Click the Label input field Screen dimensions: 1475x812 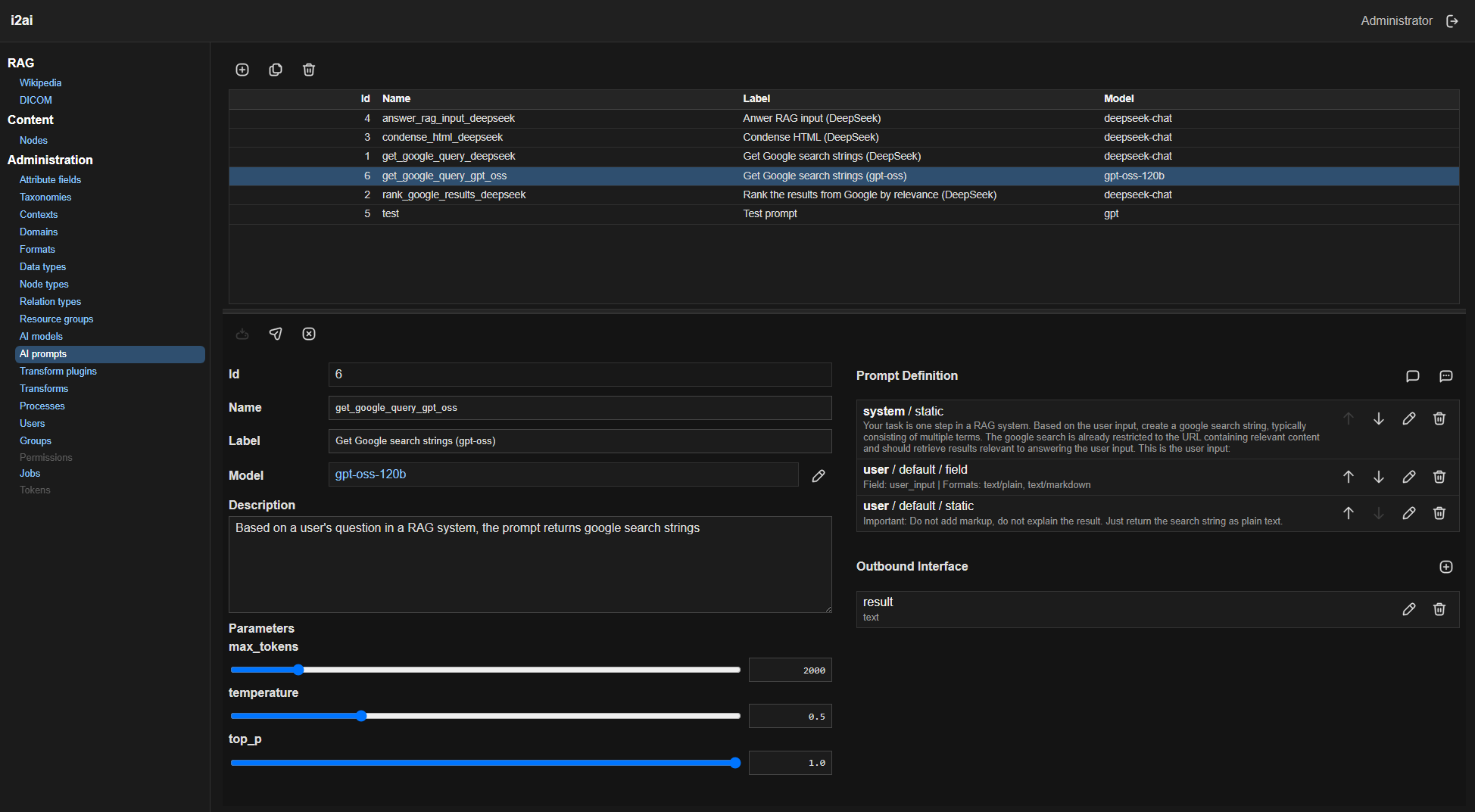click(580, 441)
